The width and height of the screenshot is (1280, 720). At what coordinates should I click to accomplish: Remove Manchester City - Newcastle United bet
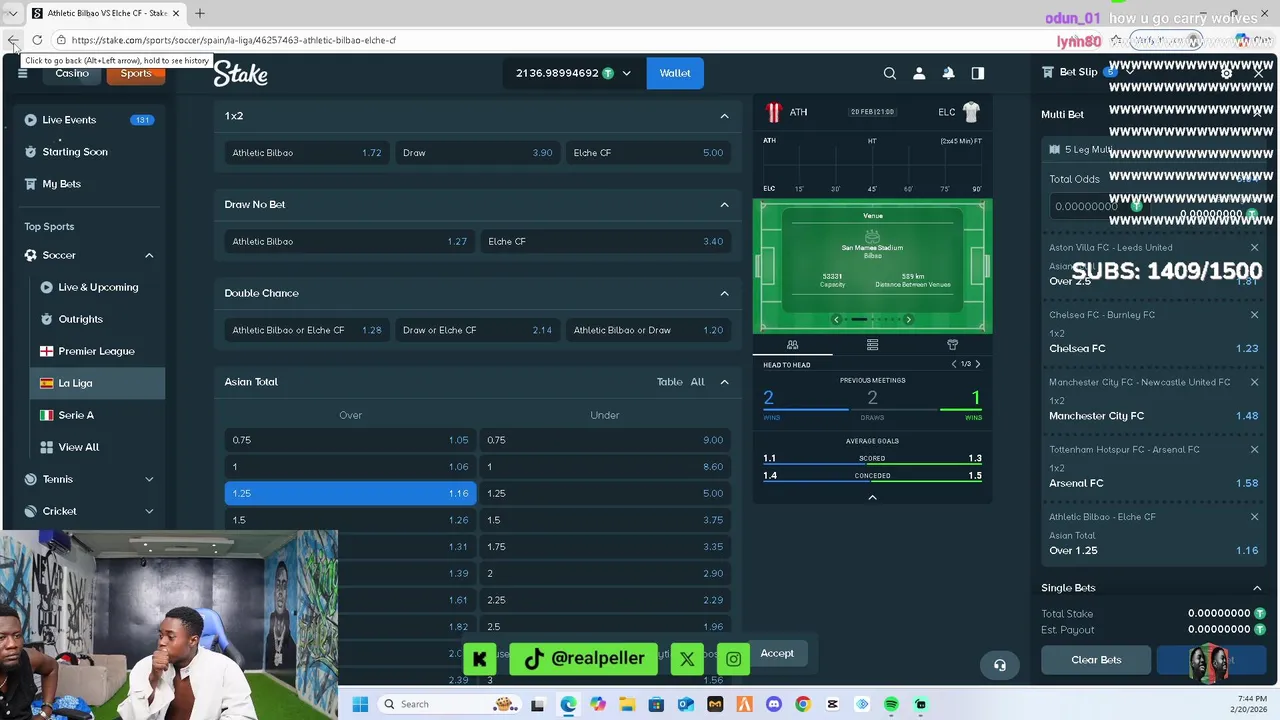(1254, 382)
